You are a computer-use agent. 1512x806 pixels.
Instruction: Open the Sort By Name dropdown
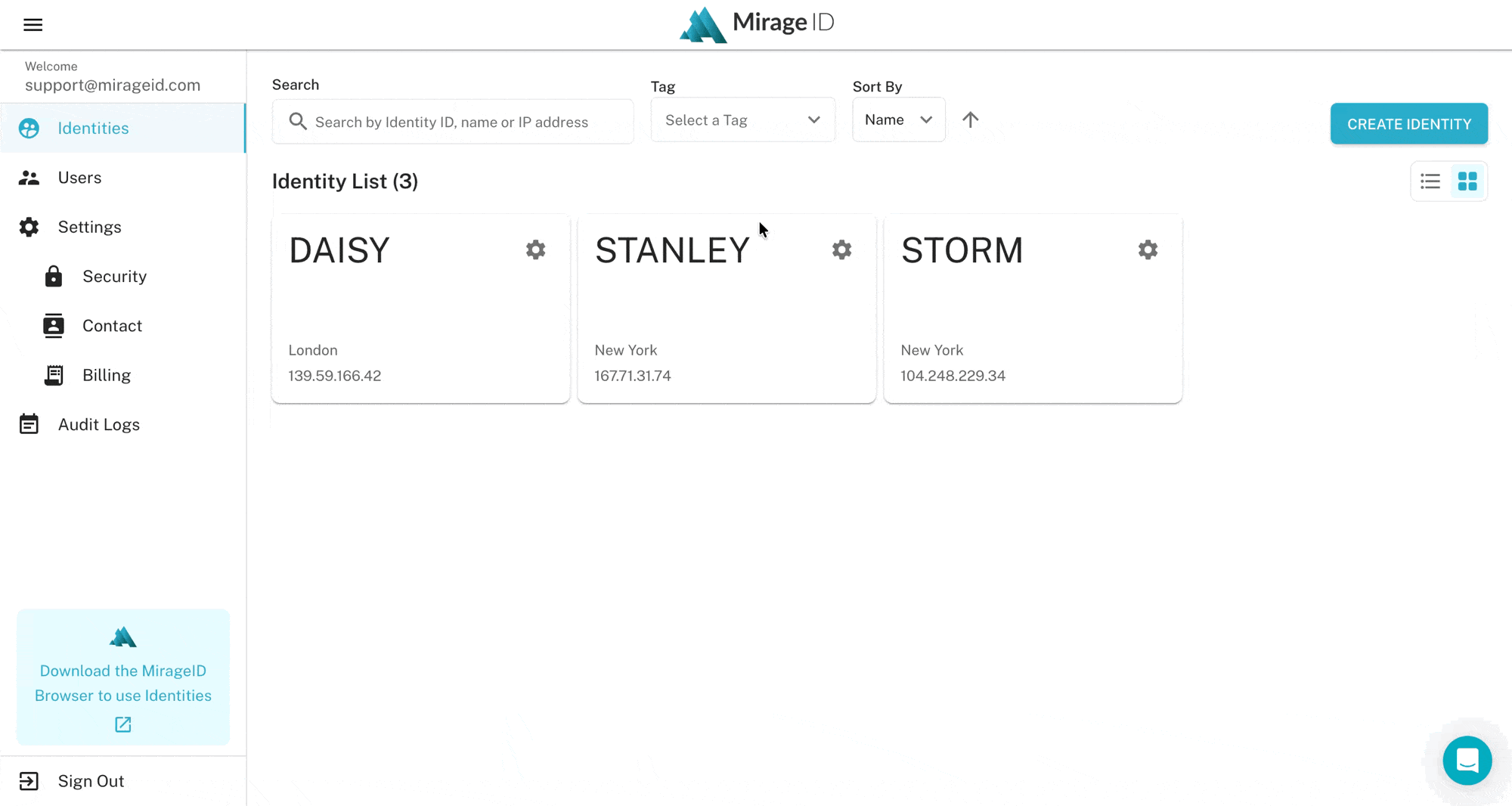click(898, 119)
